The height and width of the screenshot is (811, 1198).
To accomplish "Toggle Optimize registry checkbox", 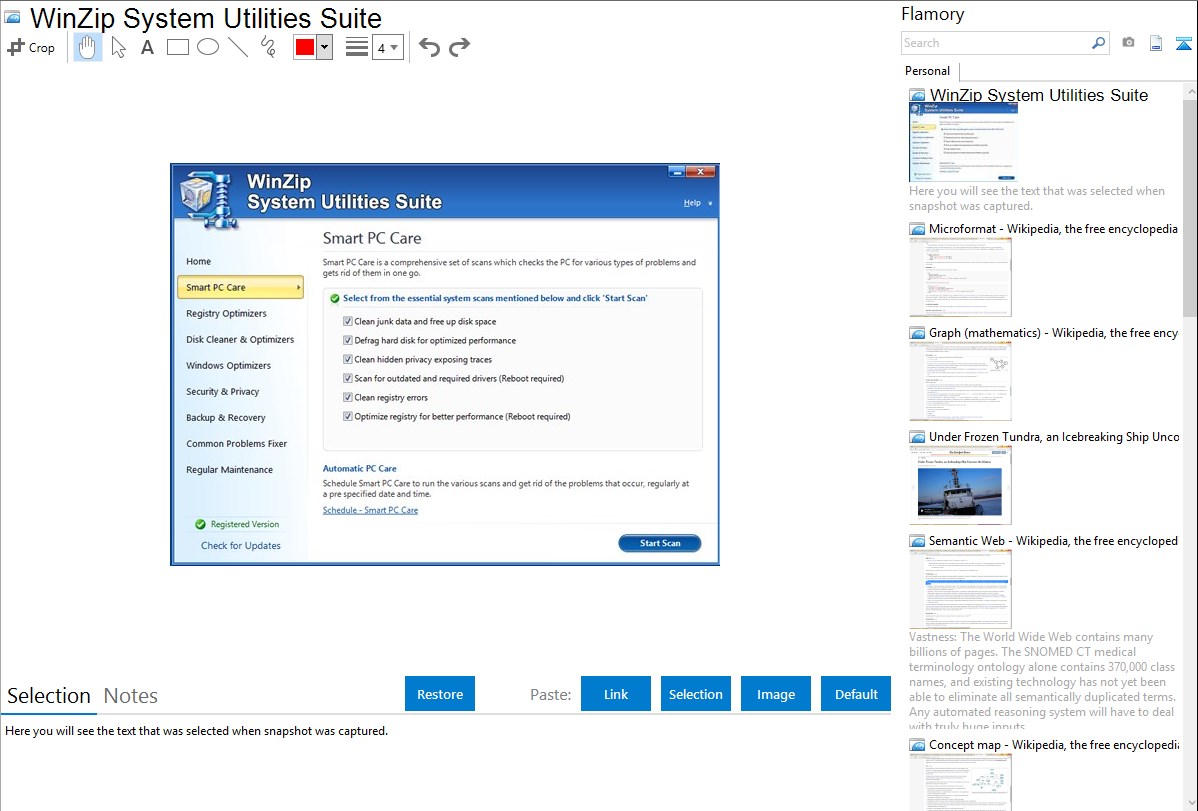I will pyautogui.click(x=348, y=417).
